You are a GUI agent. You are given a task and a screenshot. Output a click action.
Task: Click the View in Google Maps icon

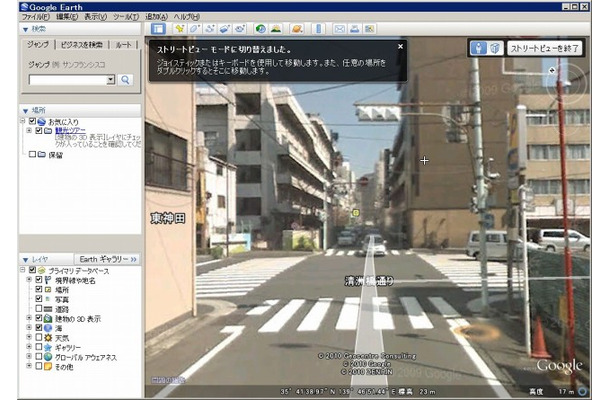(370, 29)
